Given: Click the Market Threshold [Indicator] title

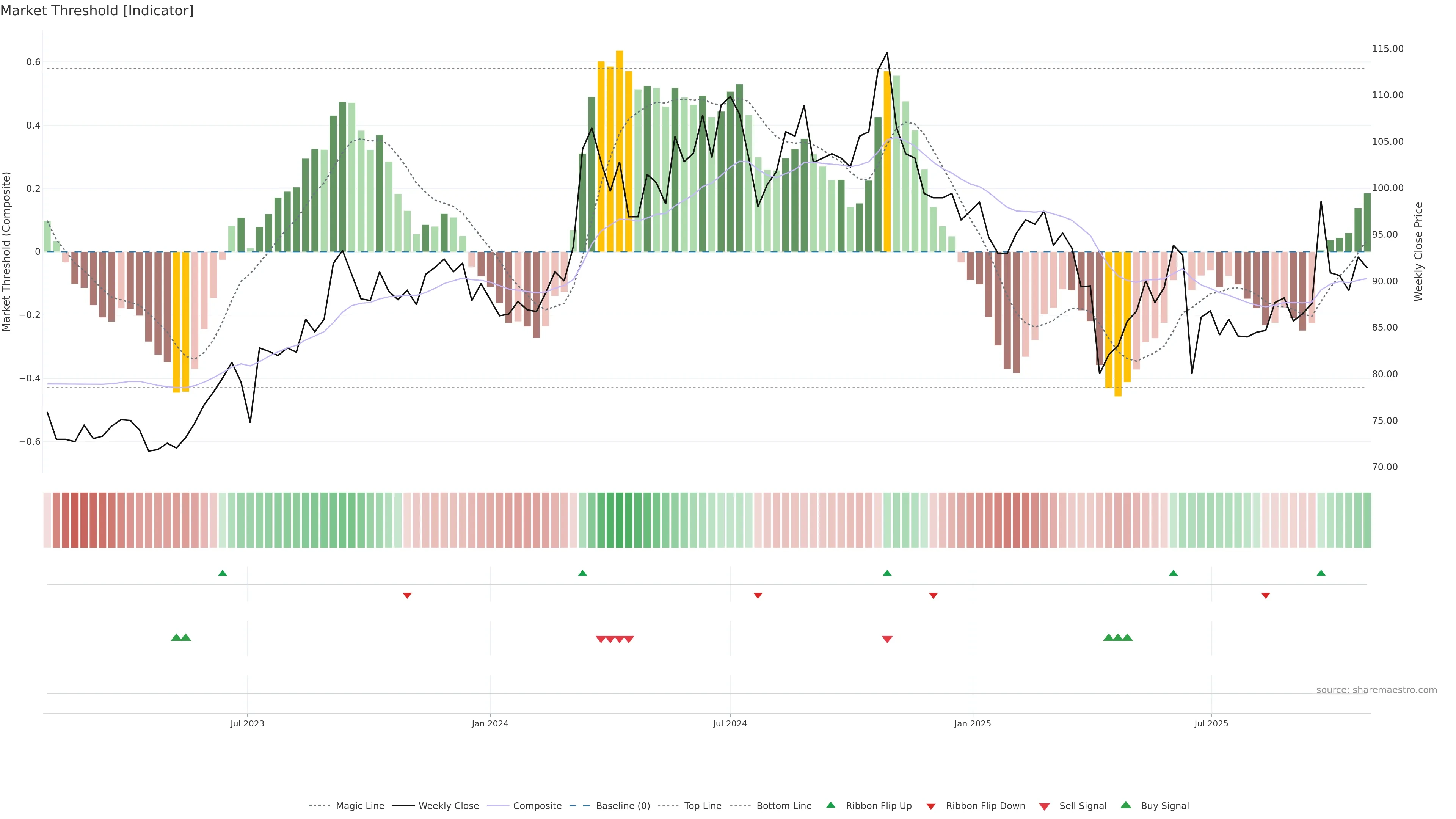Looking at the screenshot, I should tap(97, 11).
